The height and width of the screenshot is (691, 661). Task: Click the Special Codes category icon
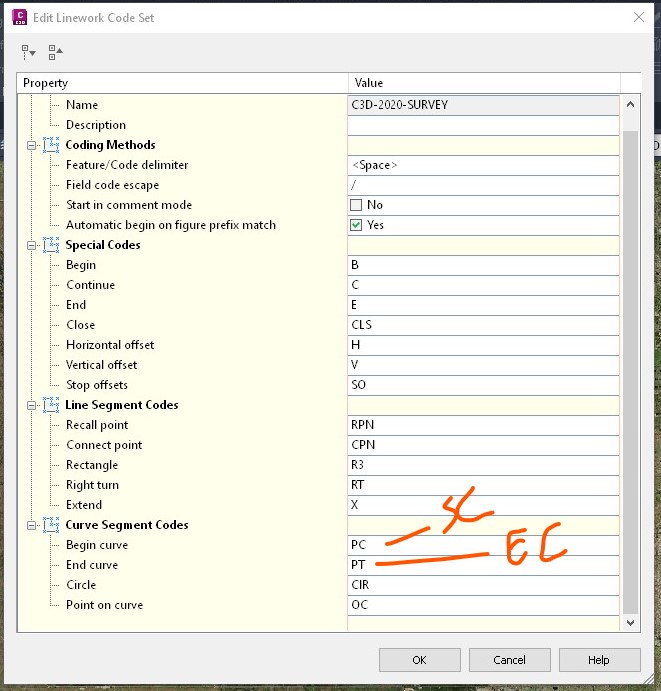tap(51, 245)
